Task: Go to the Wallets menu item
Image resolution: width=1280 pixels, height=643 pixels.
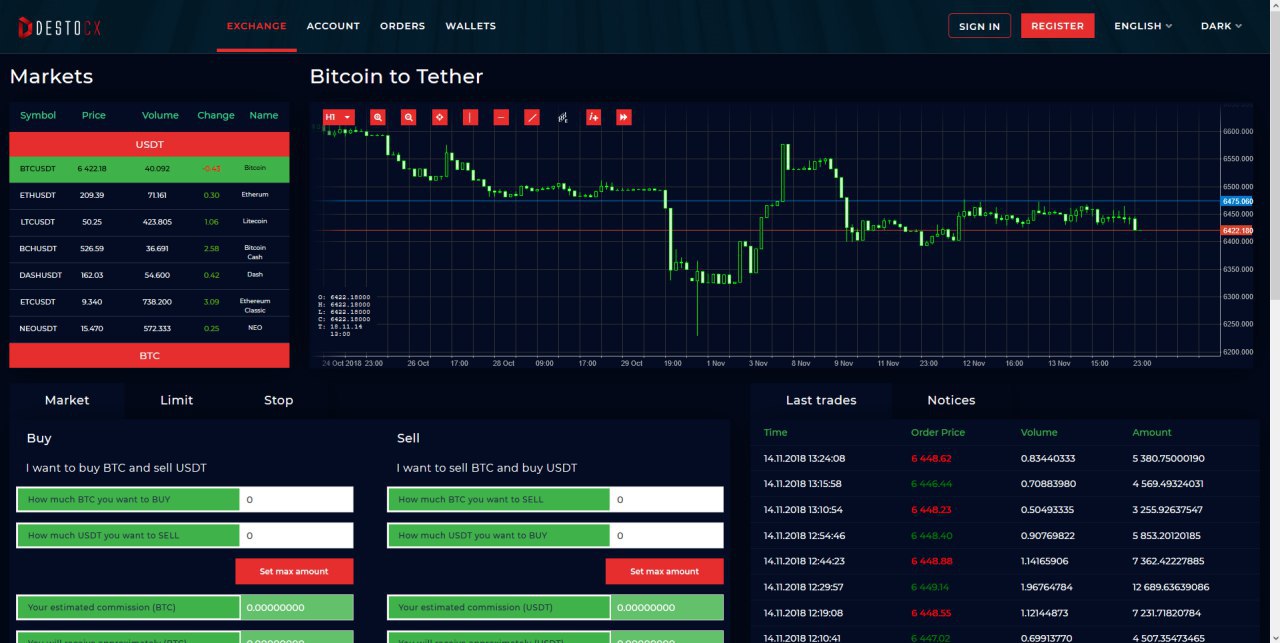Action: click(470, 26)
